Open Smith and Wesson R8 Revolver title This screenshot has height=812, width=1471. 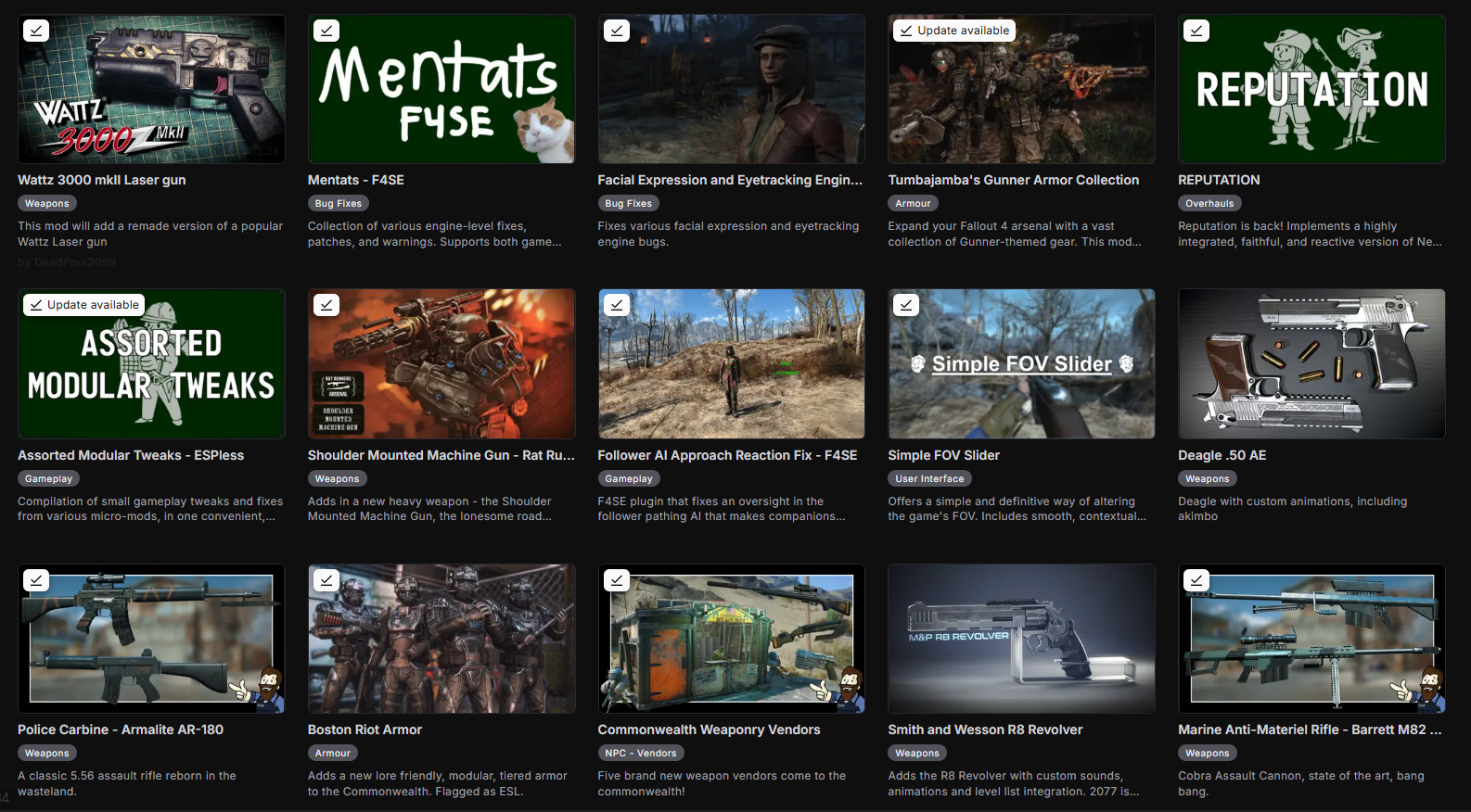(x=985, y=730)
